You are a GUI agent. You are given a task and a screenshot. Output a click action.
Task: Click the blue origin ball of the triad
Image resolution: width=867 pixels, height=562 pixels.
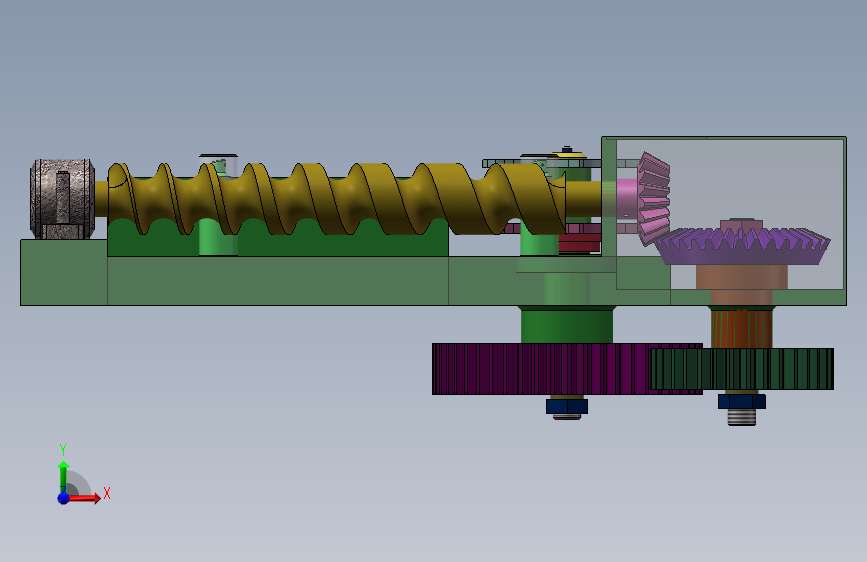pyautogui.click(x=64, y=498)
